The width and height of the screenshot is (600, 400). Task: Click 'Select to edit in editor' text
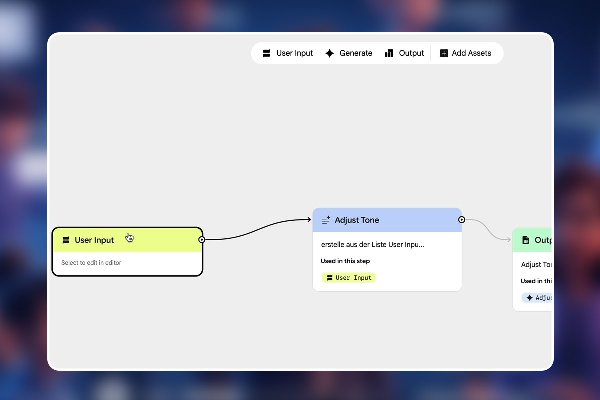[91, 263]
